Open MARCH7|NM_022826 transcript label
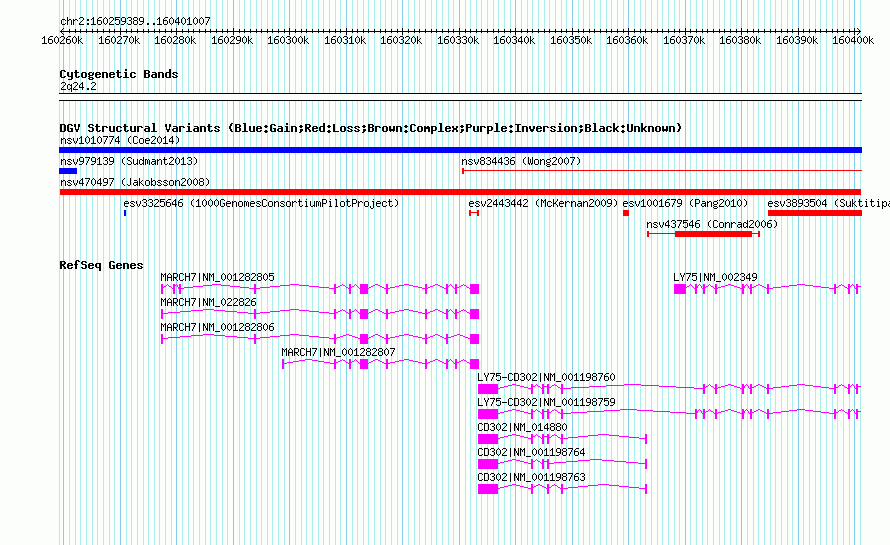Image resolution: width=890 pixels, height=545 pixels. (x=208, y=302)
